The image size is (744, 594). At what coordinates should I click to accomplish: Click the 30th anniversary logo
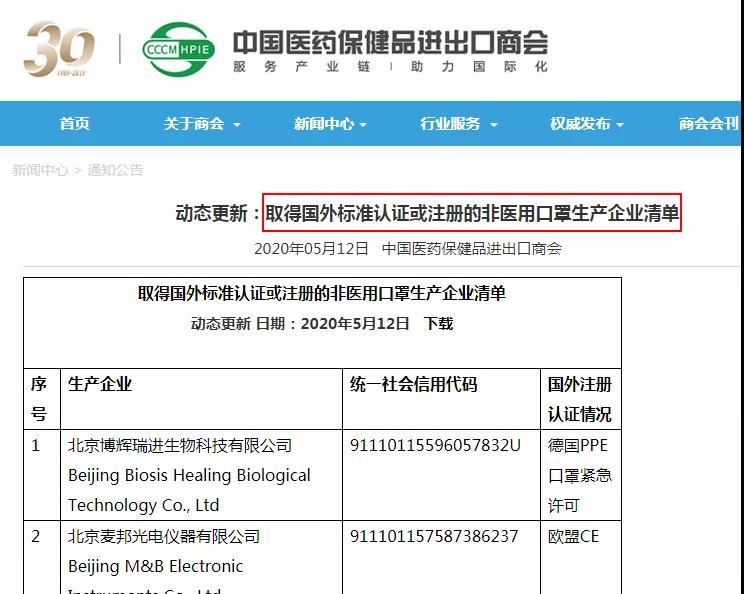pyautogui.click(x=59, y=48)
